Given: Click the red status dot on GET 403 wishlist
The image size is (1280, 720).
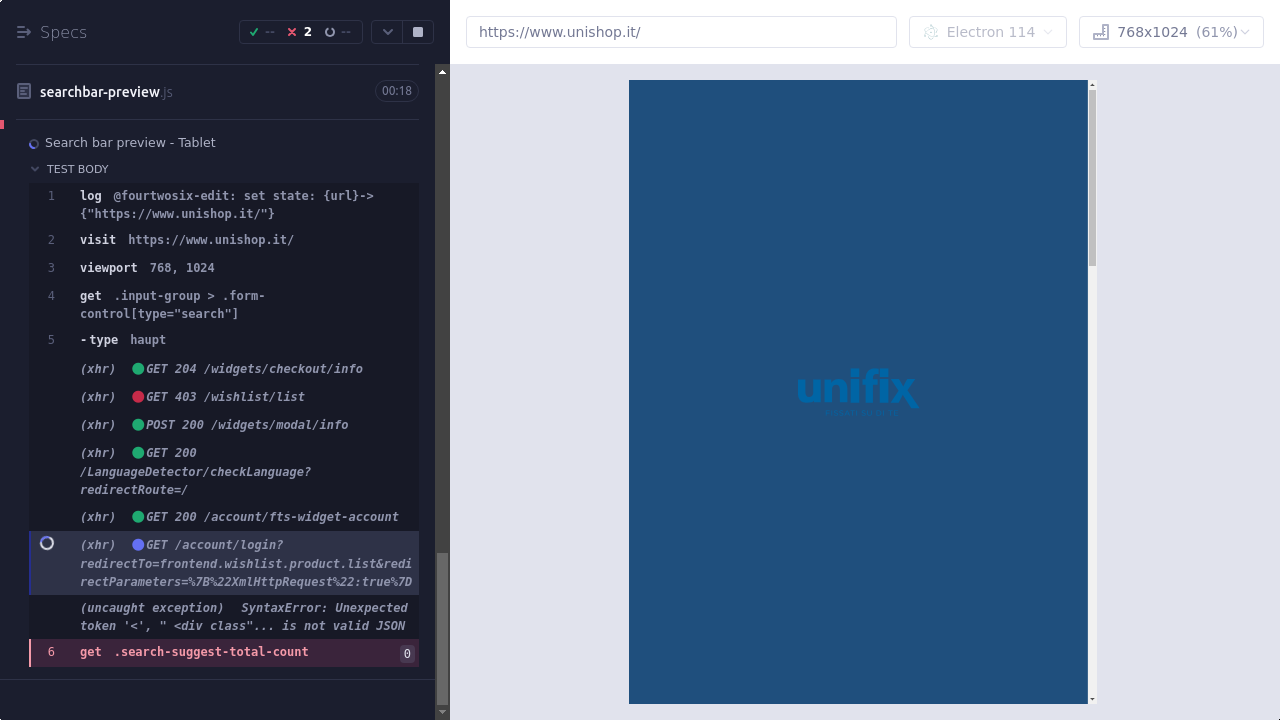Looking at the screenshot, I should point(138,397).
